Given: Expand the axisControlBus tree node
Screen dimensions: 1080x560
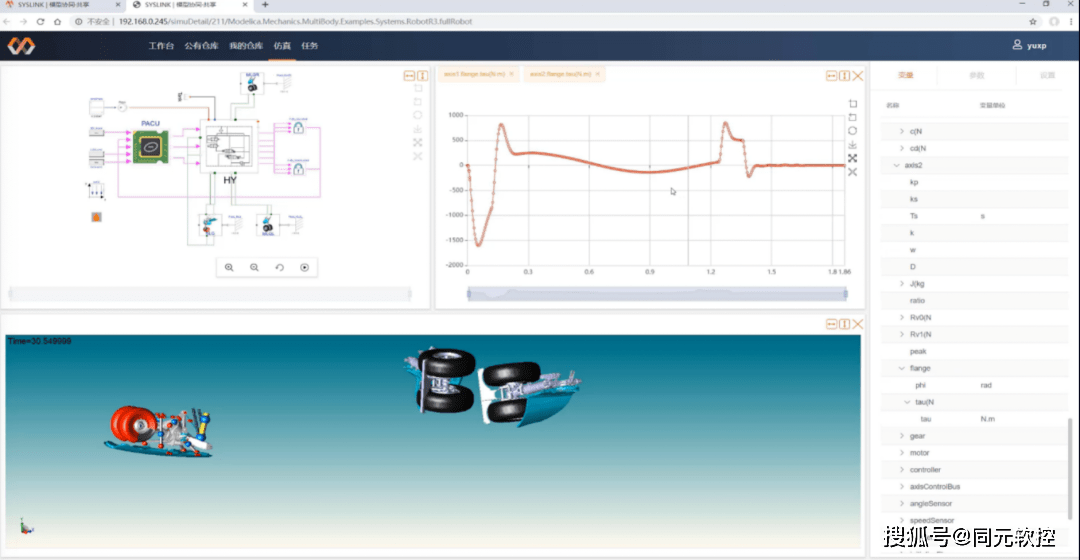Looking at the screenshot, I should tap(902, 486).
